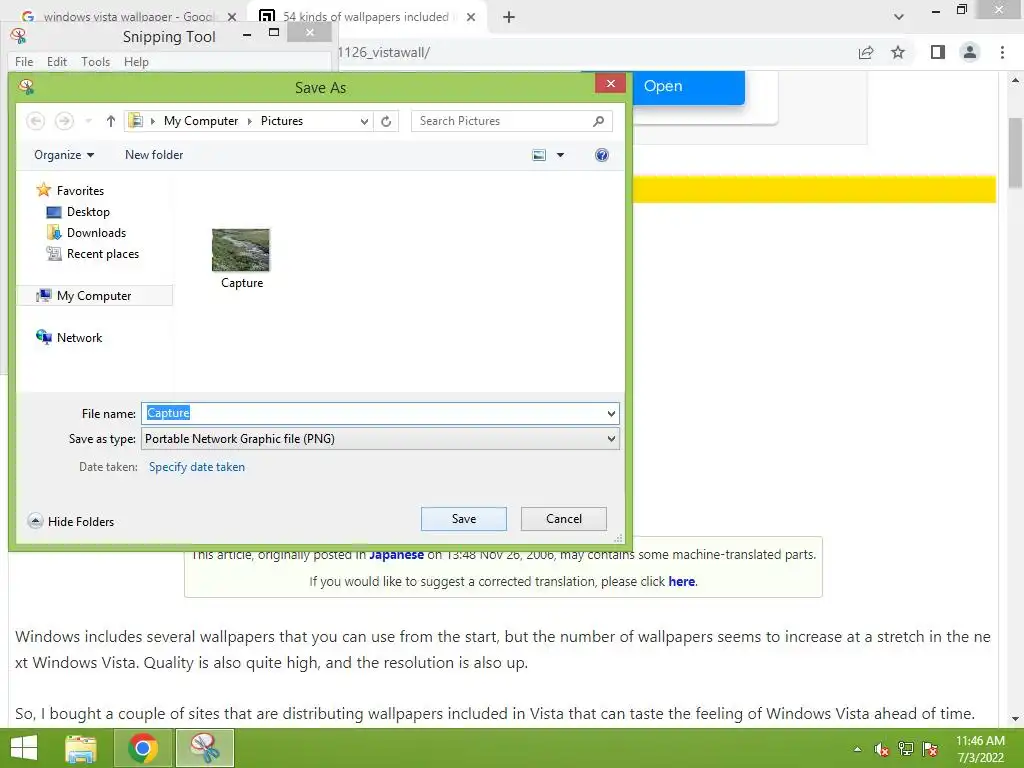This screenshot has height=768, width=1024.
Task: Expand the address bar path history dropdown
Action: (x=364, y=121)
